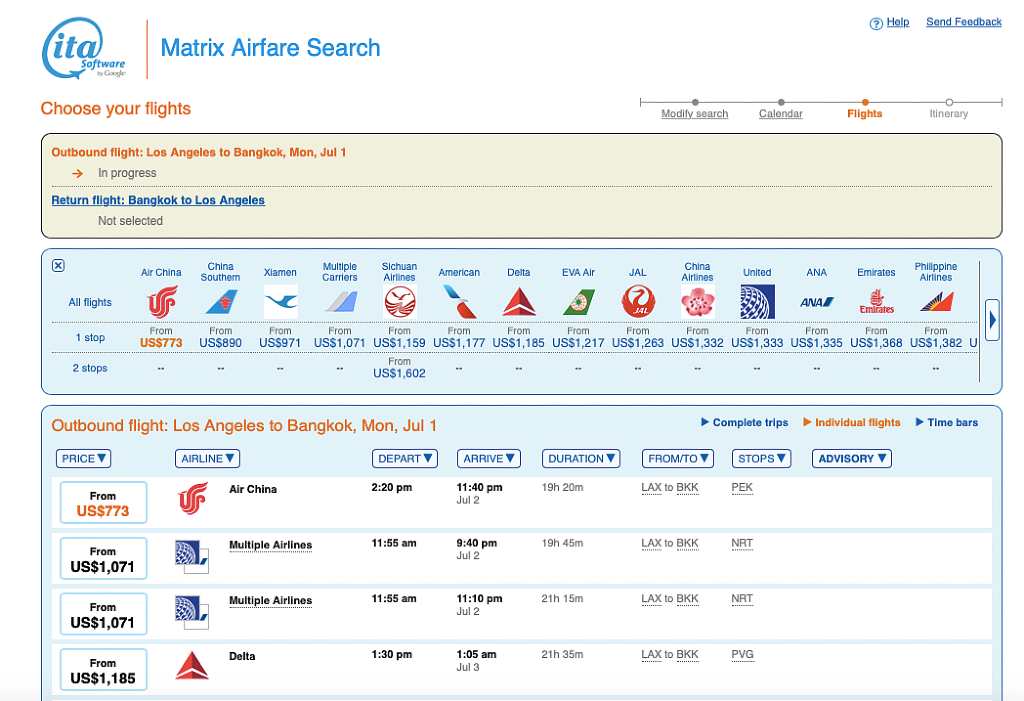Filter by 1 stop row label
The width and height of the screenshot is (1024, 701).
(90, 338)
